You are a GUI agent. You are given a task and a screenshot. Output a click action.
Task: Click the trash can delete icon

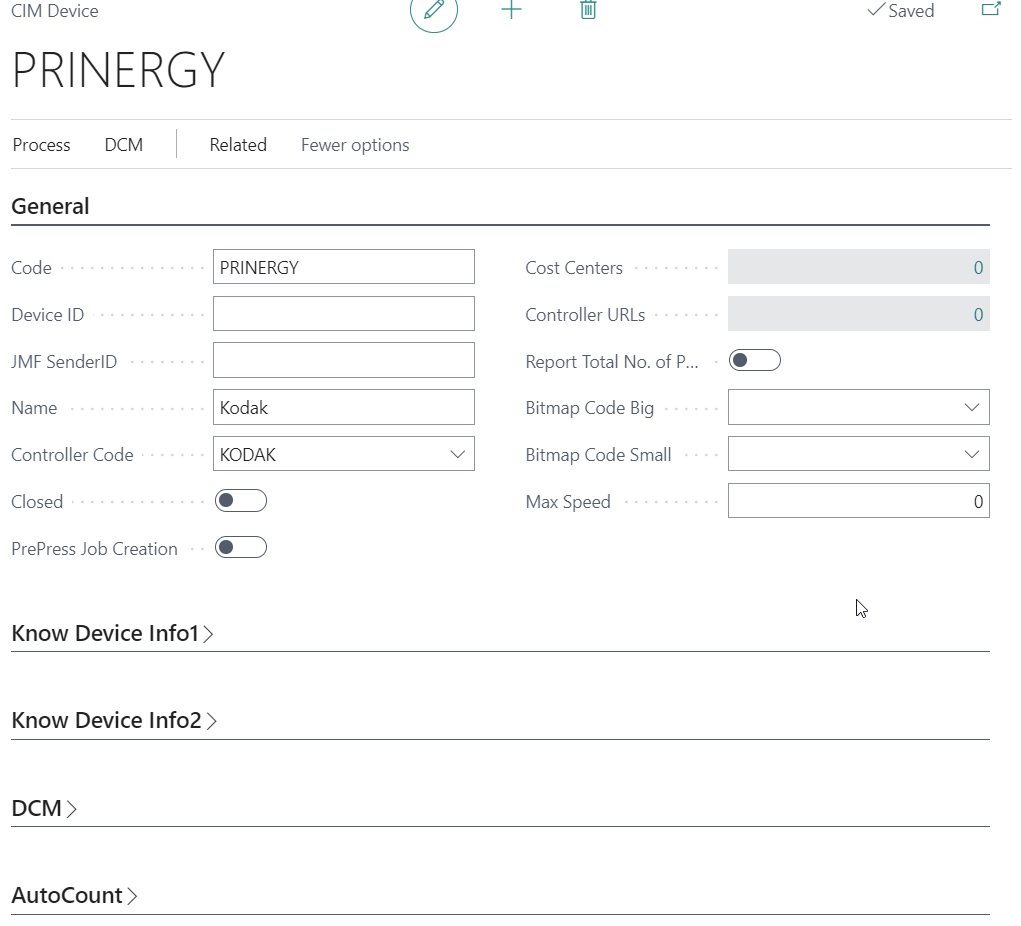pos(588,10)
